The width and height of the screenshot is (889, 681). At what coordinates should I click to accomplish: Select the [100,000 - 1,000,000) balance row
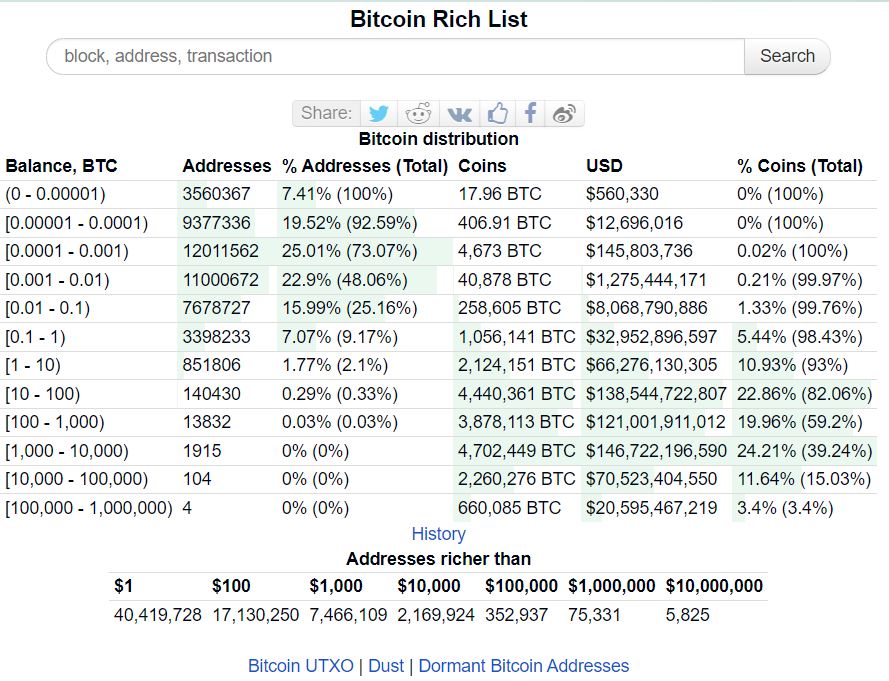click(x=89, y=508)
